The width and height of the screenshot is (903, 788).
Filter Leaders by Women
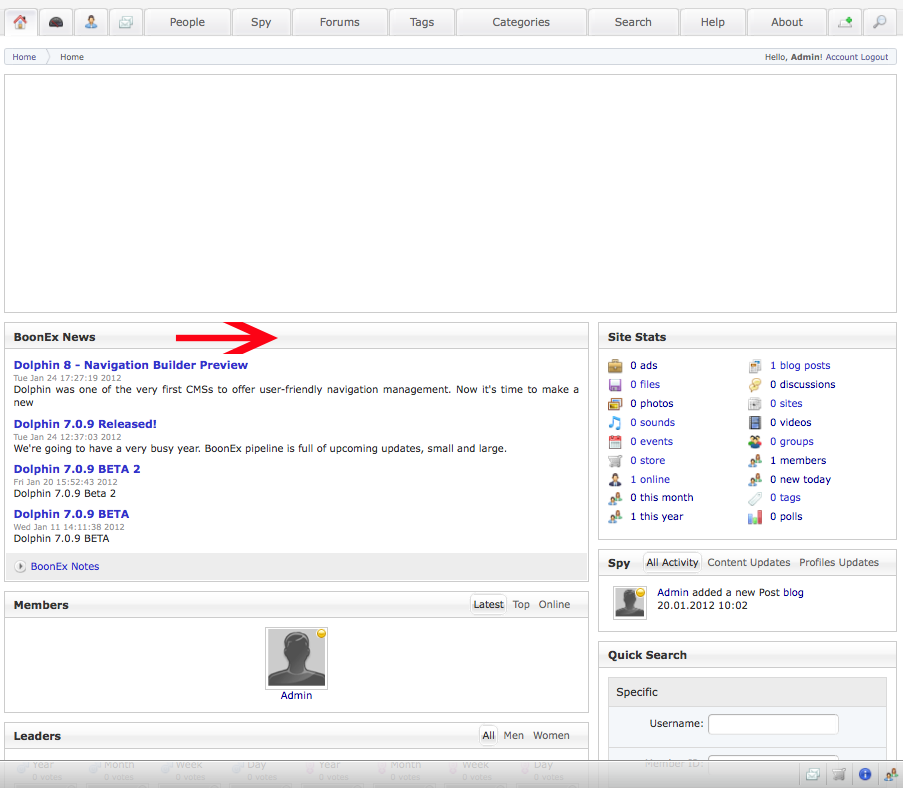click(551, 735)
